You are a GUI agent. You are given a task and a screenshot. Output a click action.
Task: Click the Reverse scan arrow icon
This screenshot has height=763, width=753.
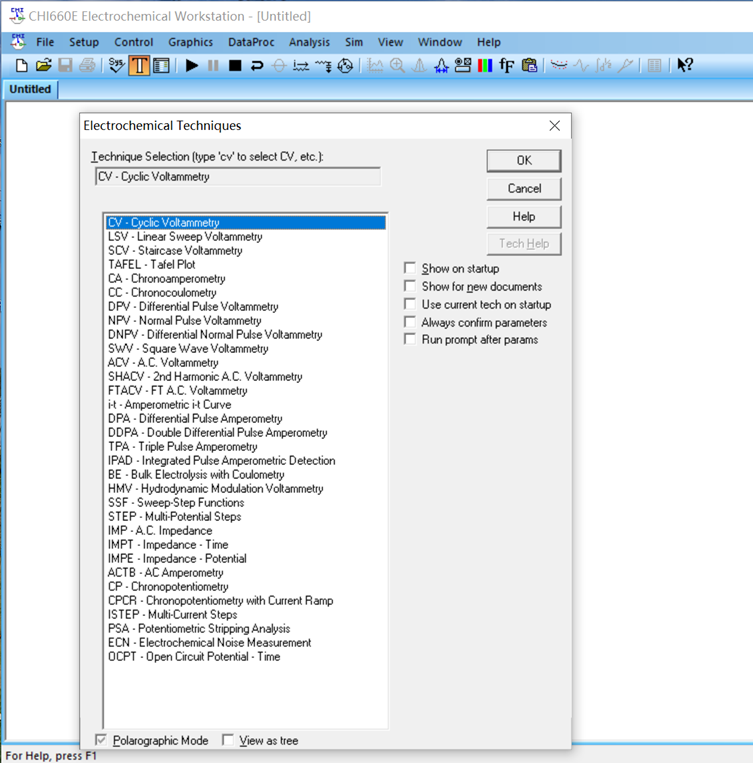[x=257, y=66]
